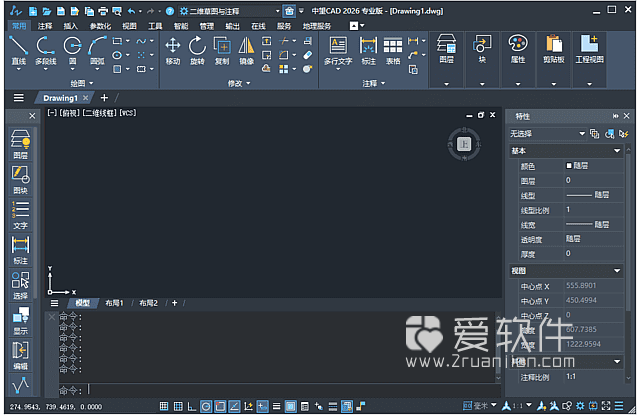Viewport: 640px width, 418px height.
Task: Expand the Annotation (注释) panel dropdown
Action: pos(373,83)
